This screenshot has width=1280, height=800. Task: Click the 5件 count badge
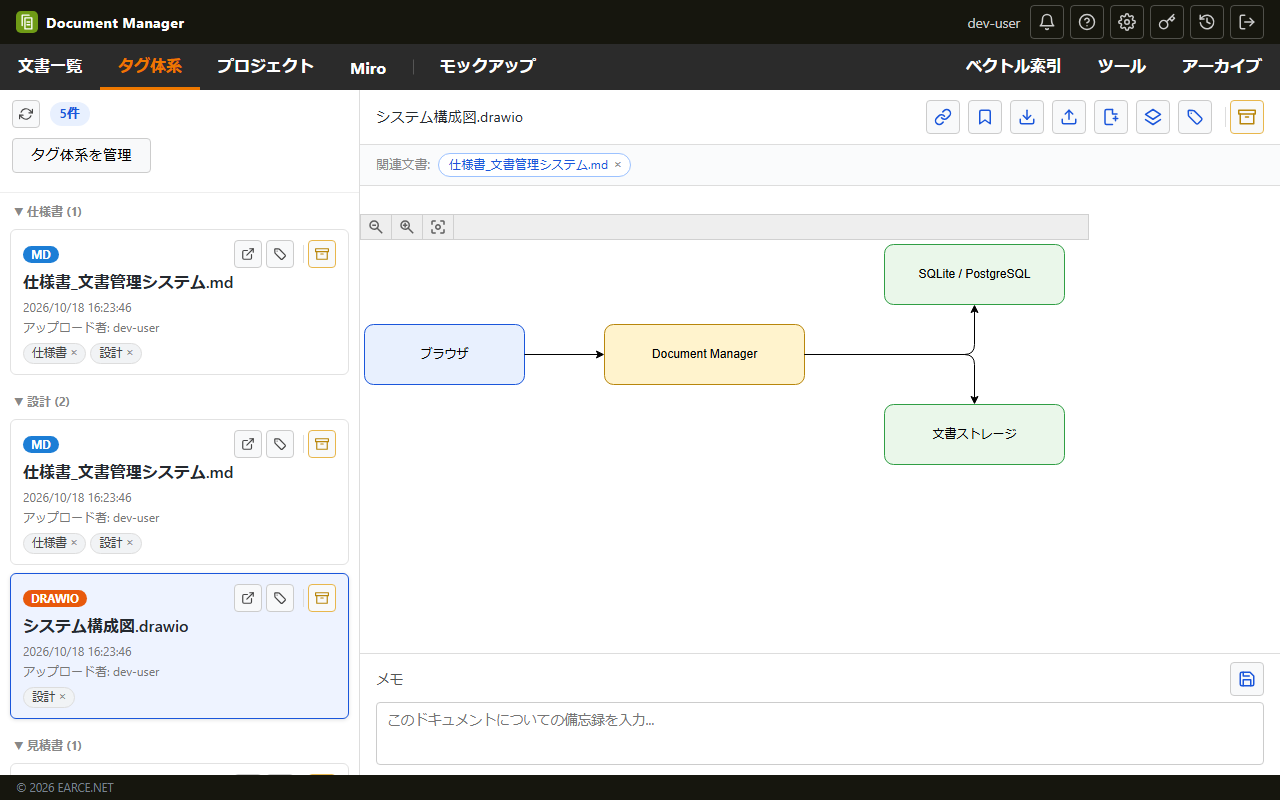pyautogui.click(x=69, y=114)
